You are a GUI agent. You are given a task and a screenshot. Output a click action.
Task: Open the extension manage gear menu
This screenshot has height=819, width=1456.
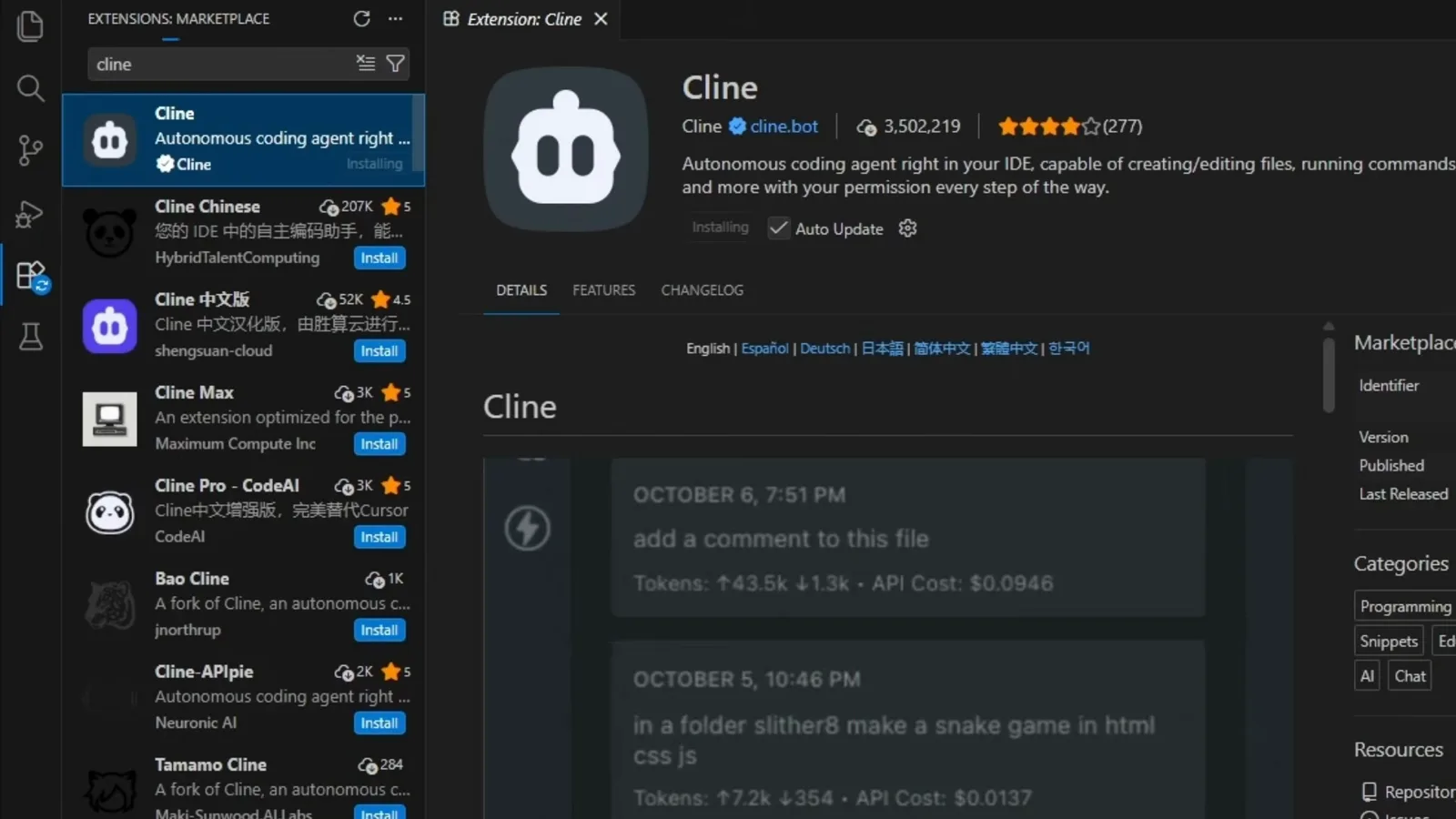[x=907, y=228]
